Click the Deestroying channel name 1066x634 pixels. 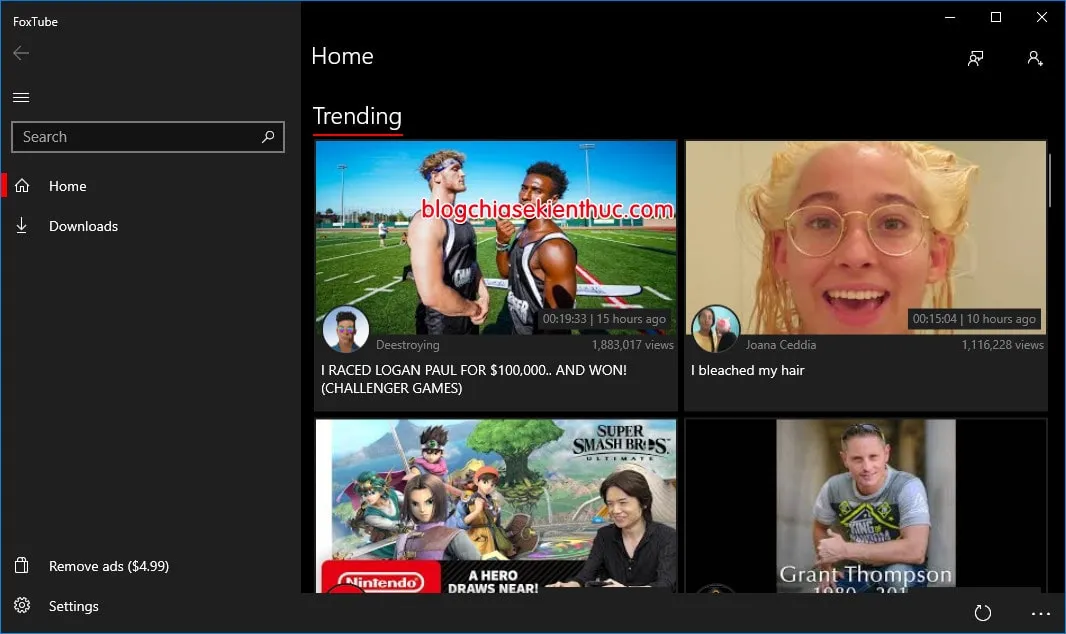407,345
